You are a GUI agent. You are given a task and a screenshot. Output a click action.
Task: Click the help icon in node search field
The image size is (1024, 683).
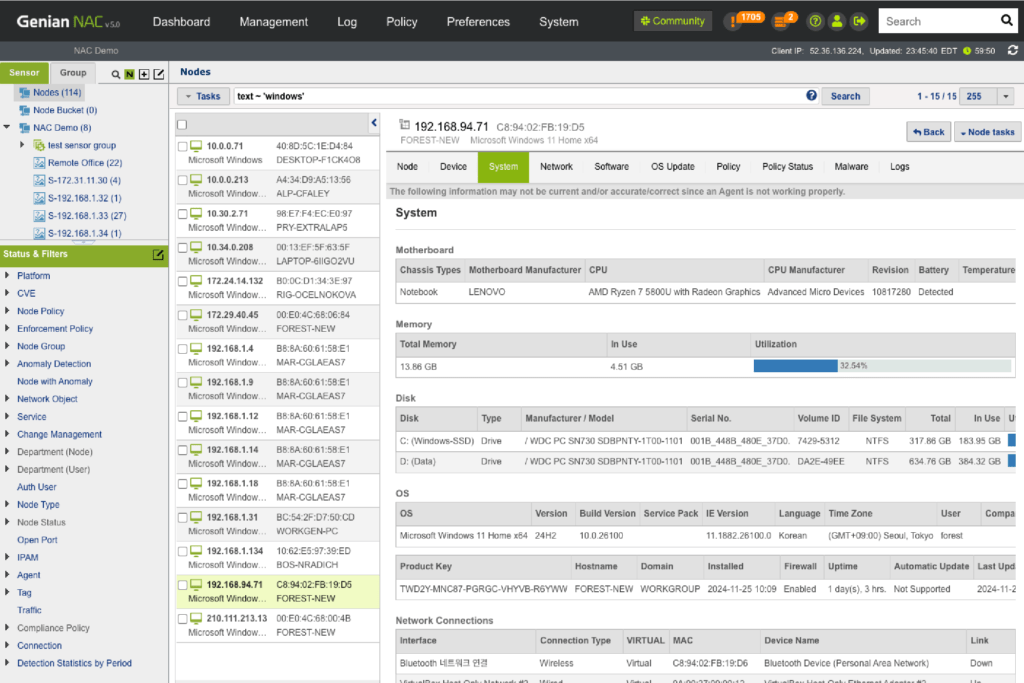coord(811,96)
